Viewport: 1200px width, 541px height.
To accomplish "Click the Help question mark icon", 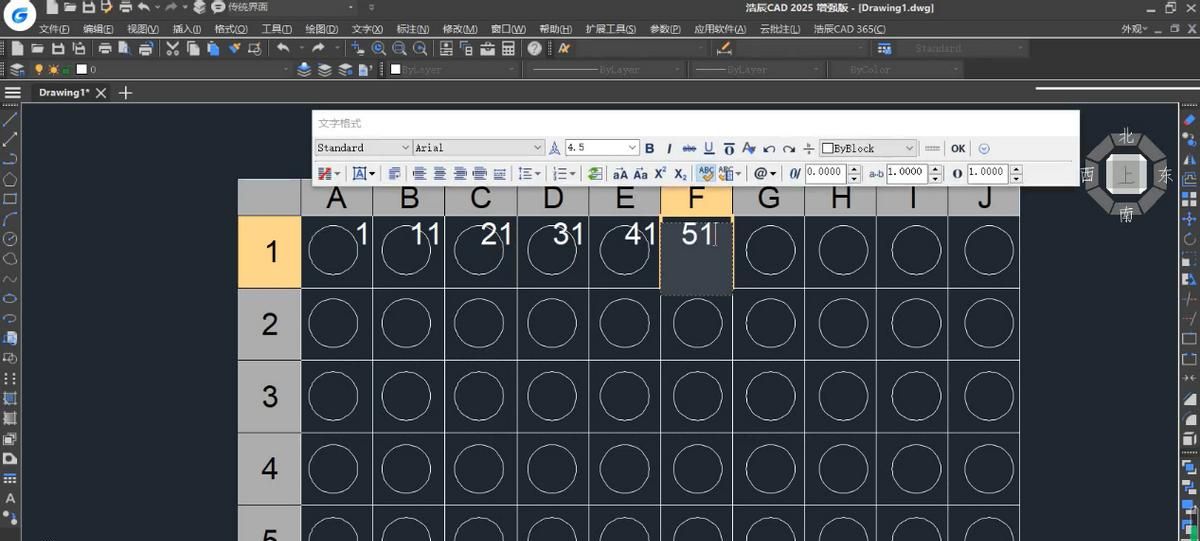I will click(x=535, y=48).
